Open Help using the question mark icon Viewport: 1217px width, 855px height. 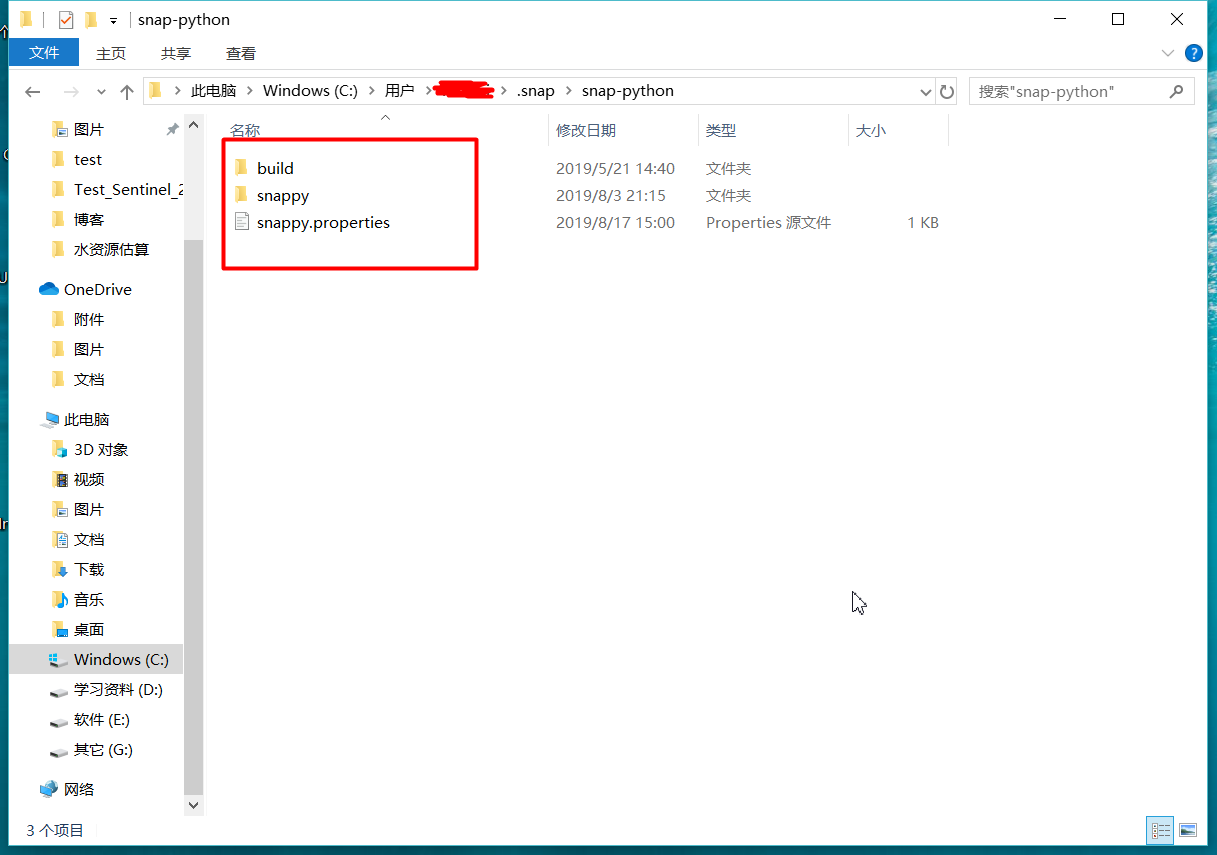pyautogui.click(x=1193, y=53)
